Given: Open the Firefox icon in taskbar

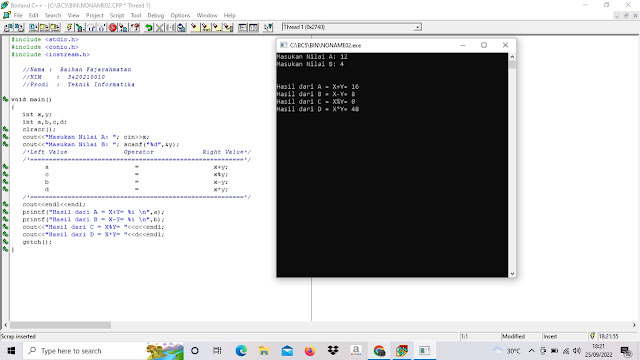Looking at the screenshot, I should point(310,351).
